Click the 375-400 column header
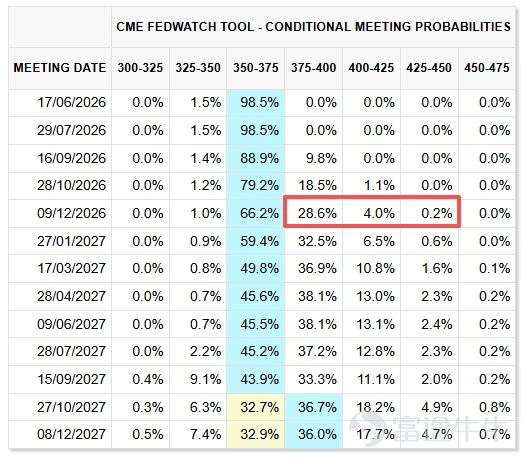This screenshot has height=465, width=529. (313, 68)
